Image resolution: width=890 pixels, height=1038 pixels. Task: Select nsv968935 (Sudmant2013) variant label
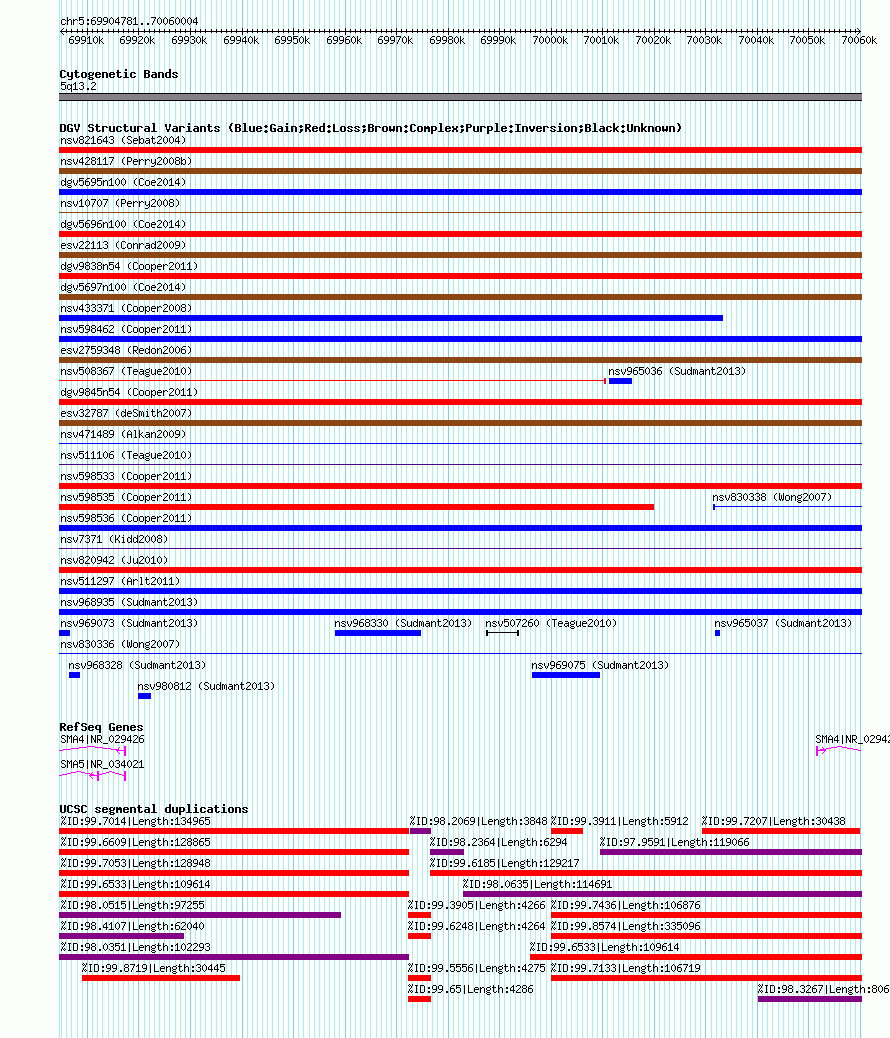click(129, 602)
